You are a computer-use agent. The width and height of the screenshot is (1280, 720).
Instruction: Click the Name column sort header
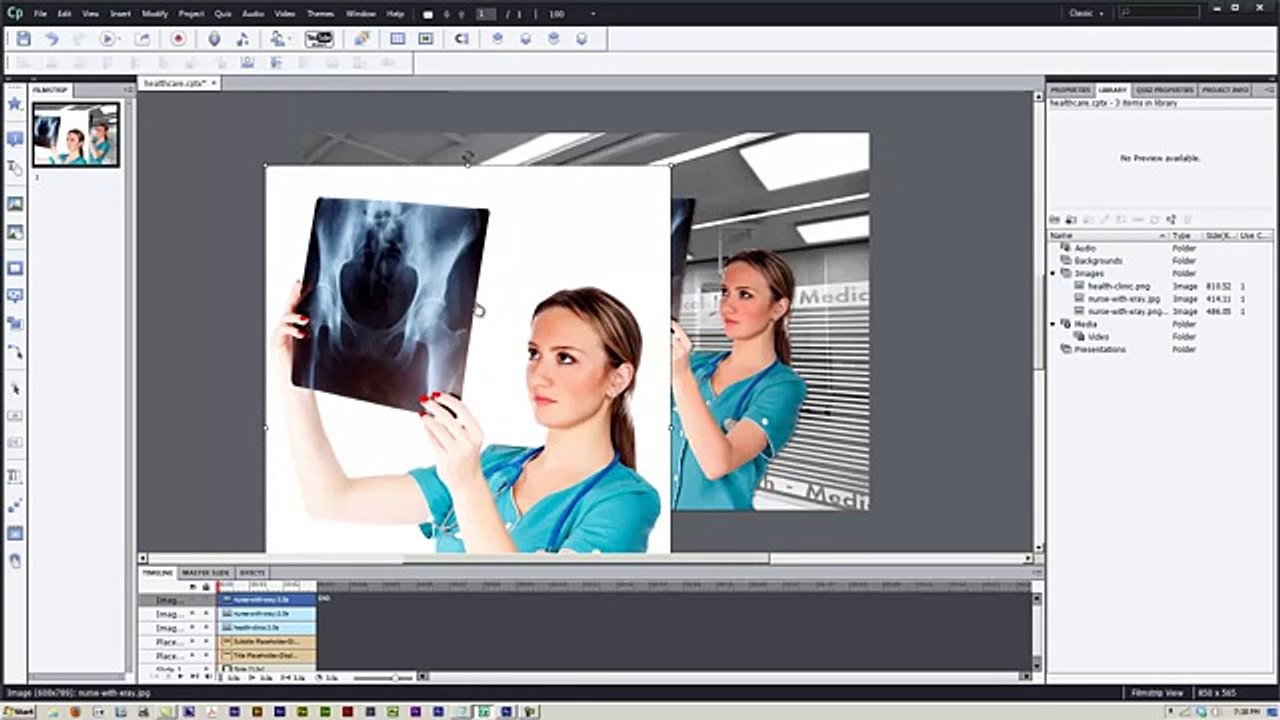(x=1108, y=235)
